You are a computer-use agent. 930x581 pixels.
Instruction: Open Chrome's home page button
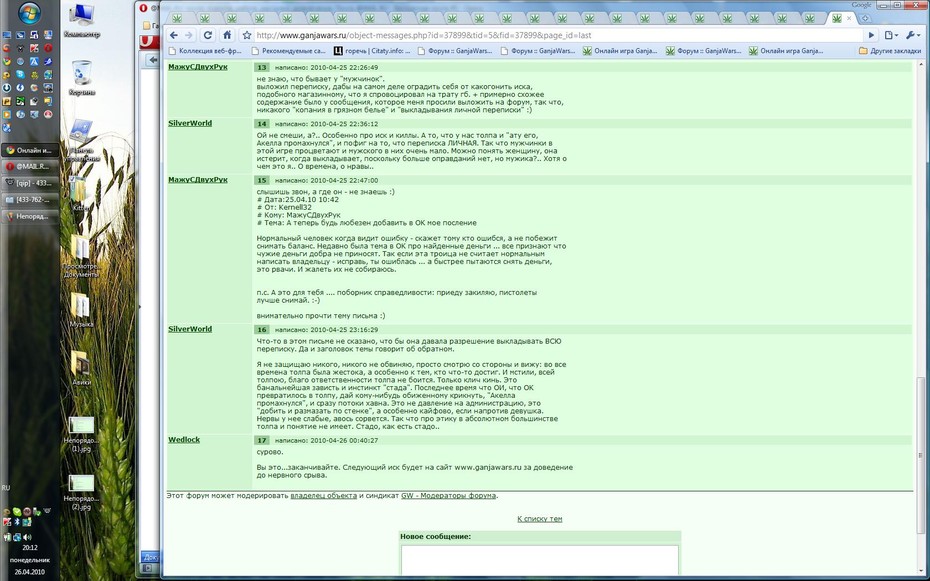pyautogui.click(x=227, y=35)
